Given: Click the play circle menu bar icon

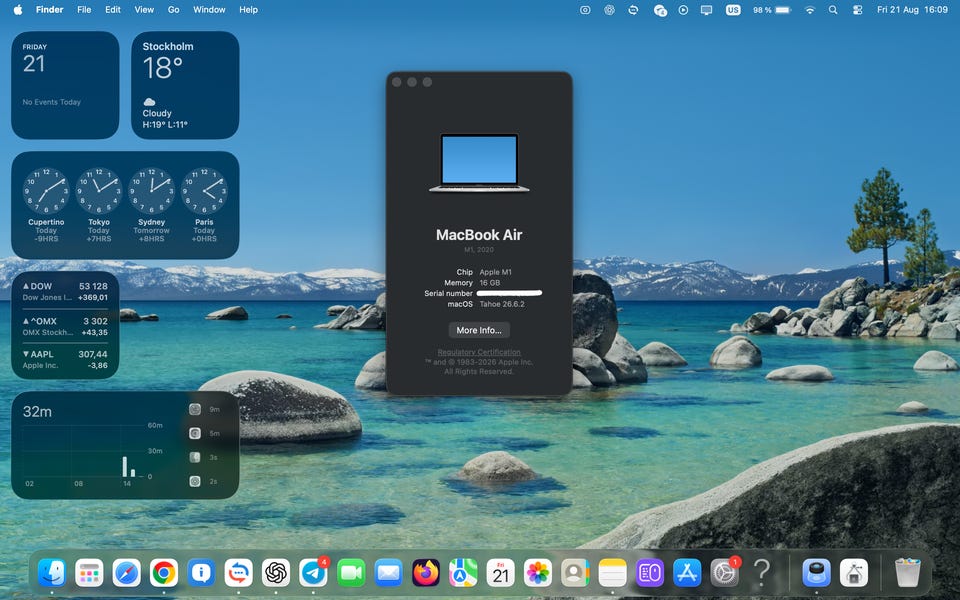Looking at the screenshot, I should pyautogui.click(x=683, y=10).
